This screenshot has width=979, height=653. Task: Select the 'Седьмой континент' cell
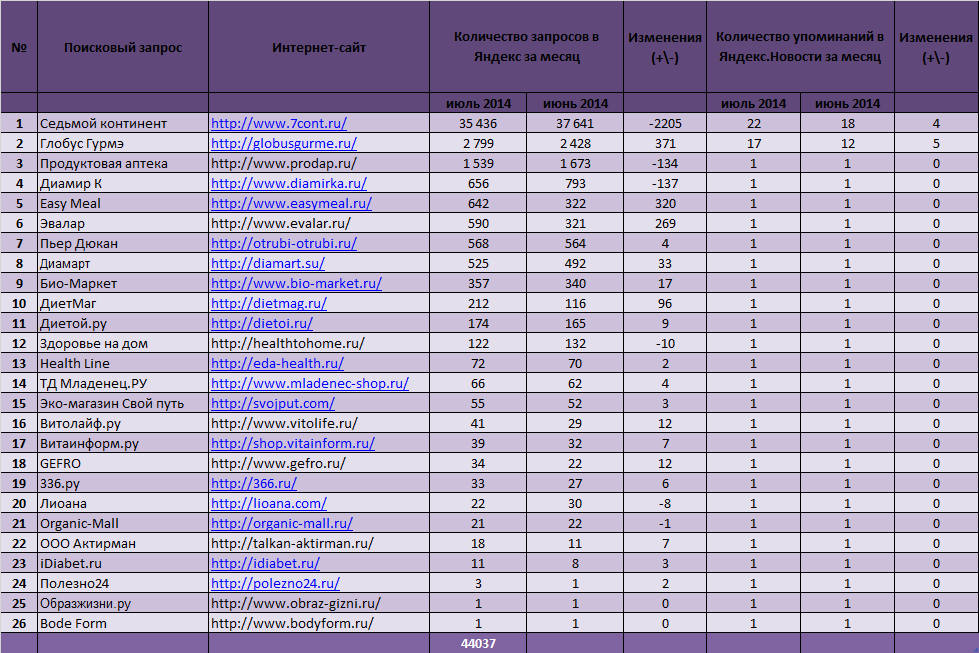point(123,124)
